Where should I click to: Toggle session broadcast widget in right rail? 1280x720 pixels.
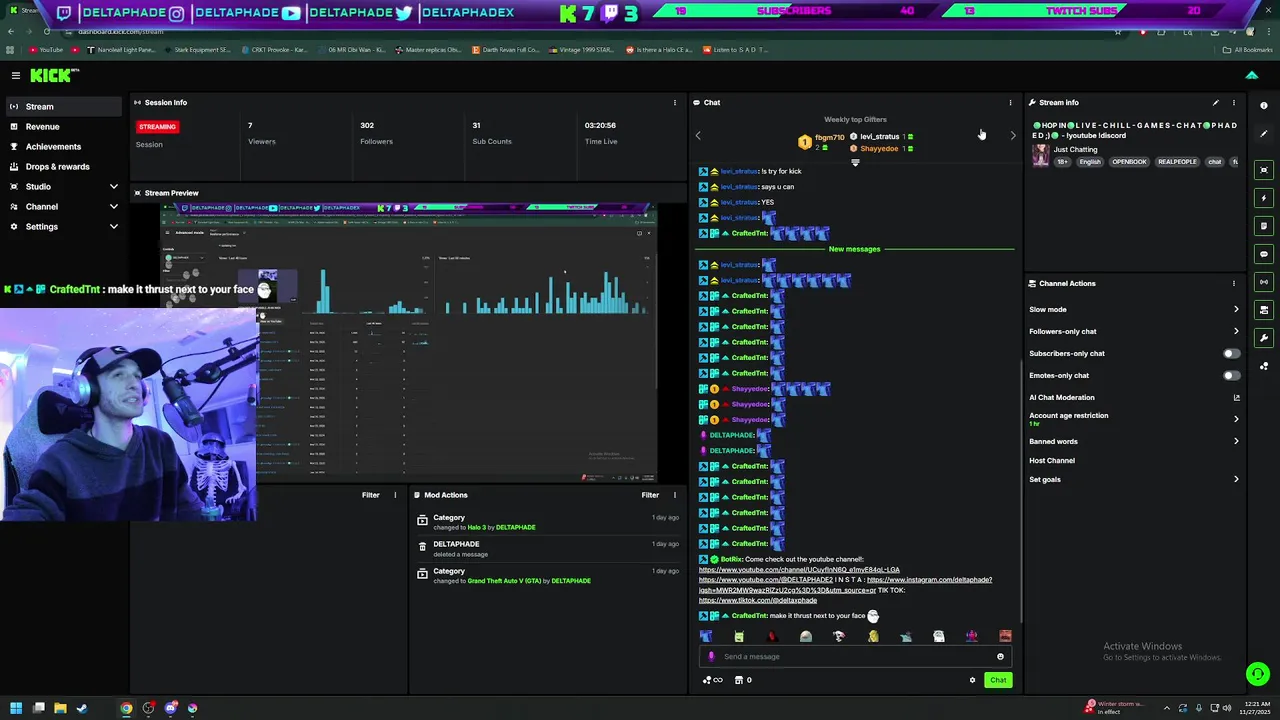click(1264, 282)
